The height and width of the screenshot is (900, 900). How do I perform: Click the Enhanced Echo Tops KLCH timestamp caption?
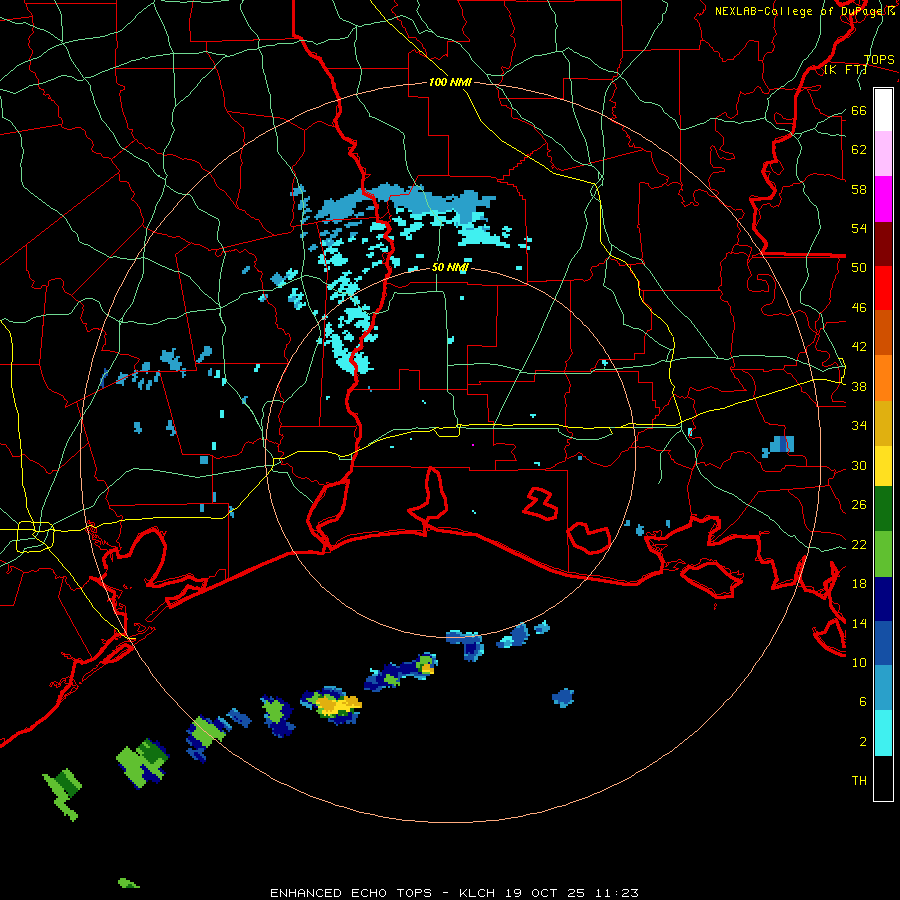click(x=454, y=893)
